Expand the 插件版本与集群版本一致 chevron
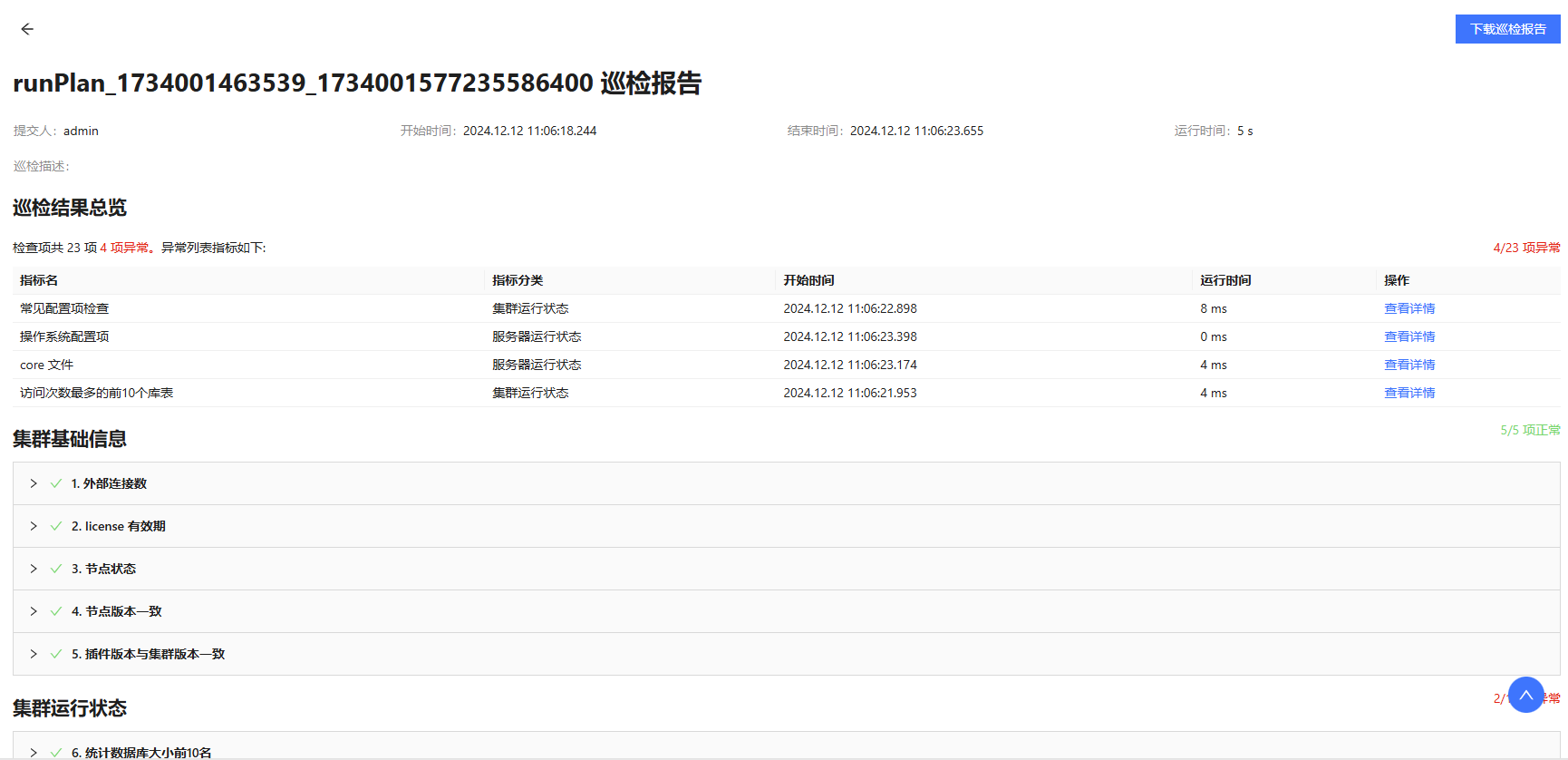The height and width of the screenshot is (760, 1568). (34, 654)
